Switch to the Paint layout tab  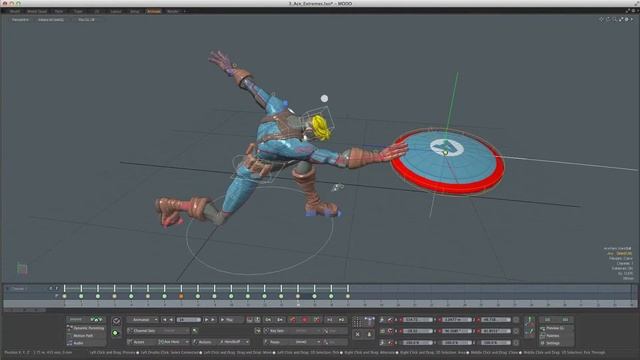[59, 11]
